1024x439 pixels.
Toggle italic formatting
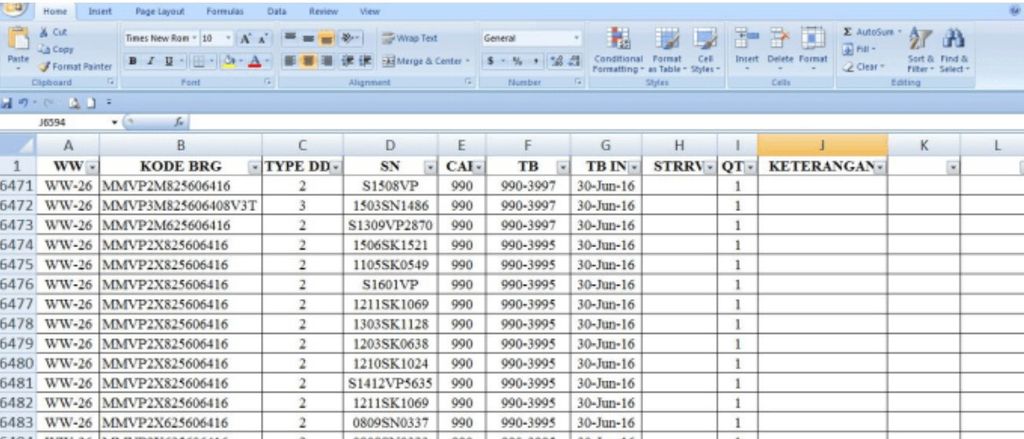[150, 61]
